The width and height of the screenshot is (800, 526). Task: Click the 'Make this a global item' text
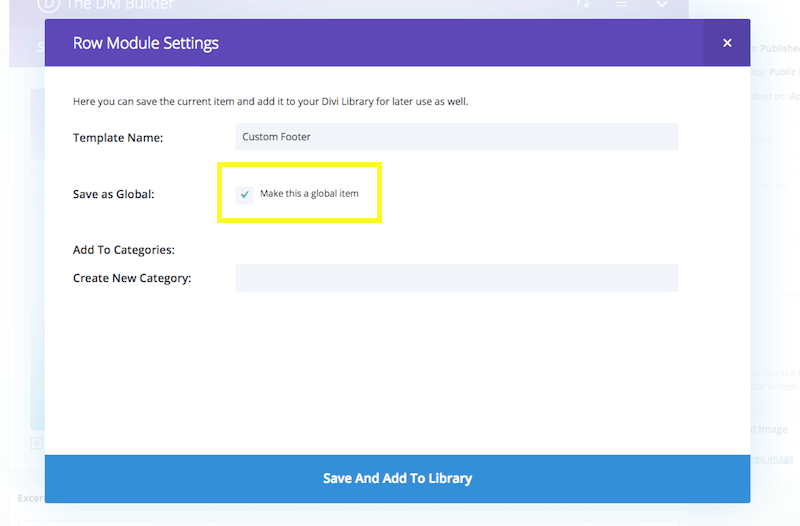tap(309, 194)
